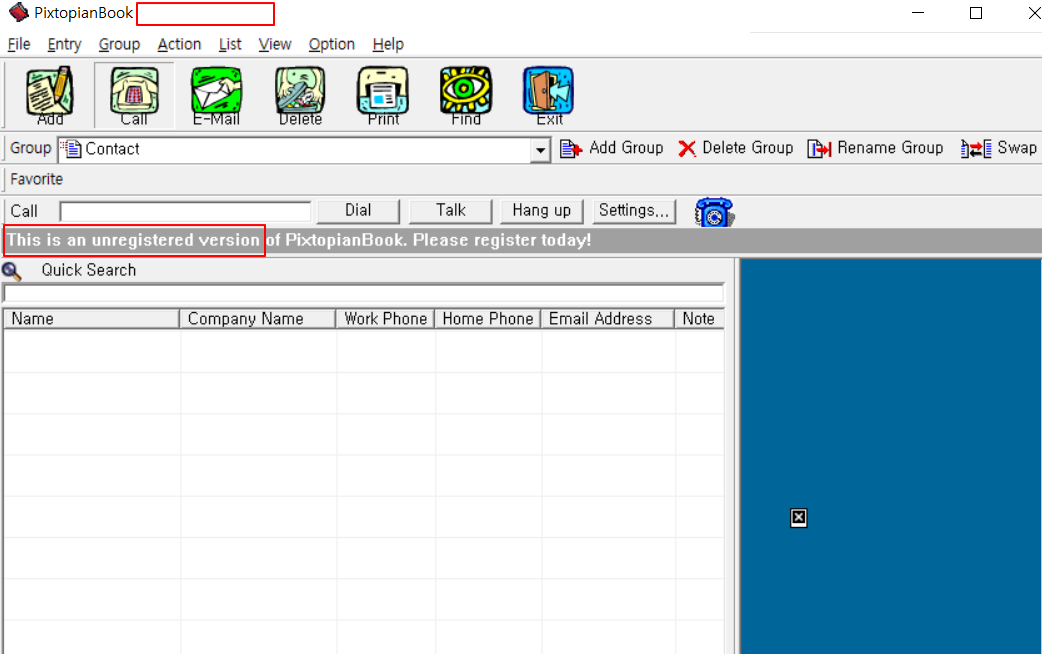Click the Swap groups button
Image resolution: width=1042 pixels, height=654 pixels.
(999, 148)
